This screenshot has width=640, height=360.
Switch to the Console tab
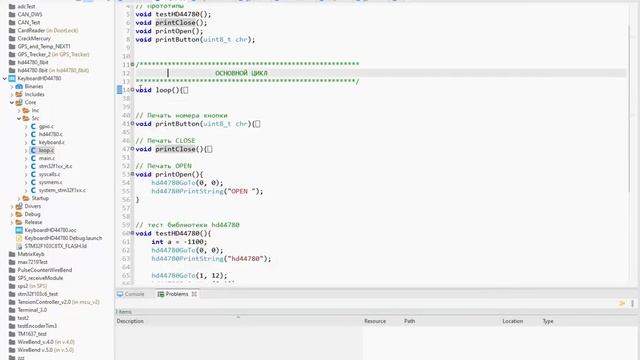pos(131,294)
